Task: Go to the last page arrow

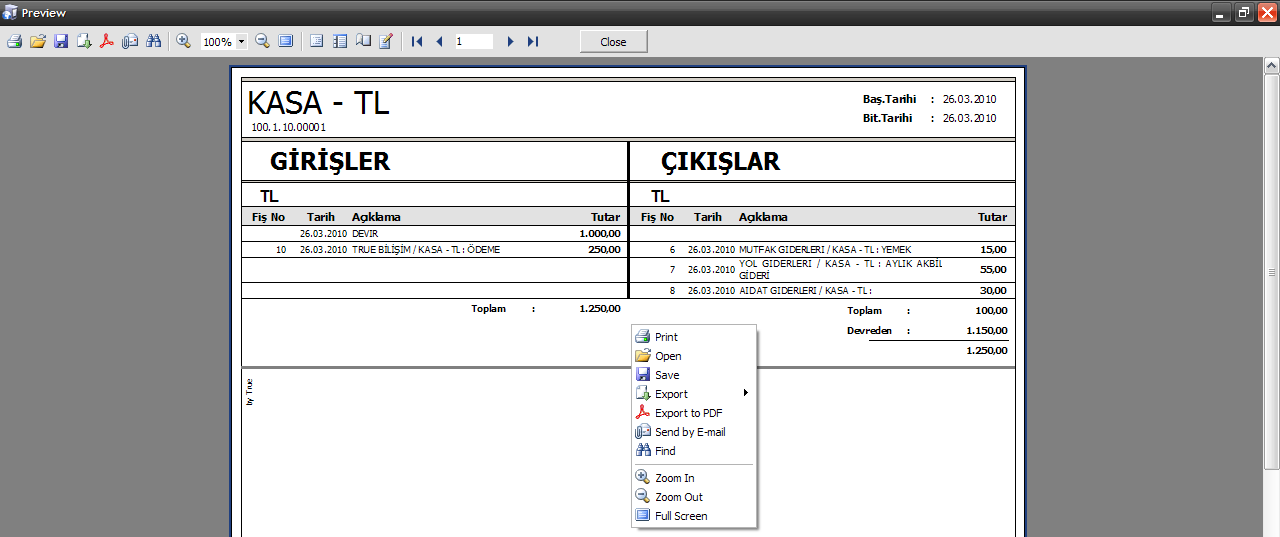Action: [x=533, y=42]
